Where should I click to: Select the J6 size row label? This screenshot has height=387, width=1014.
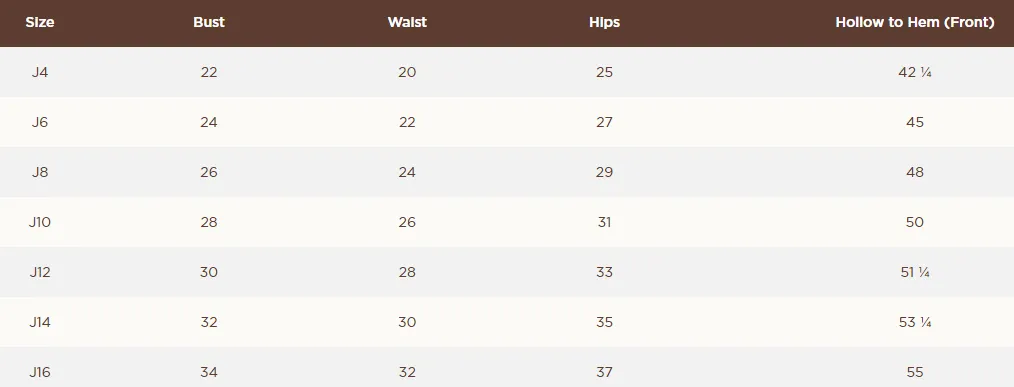click(x=39, y=122)
